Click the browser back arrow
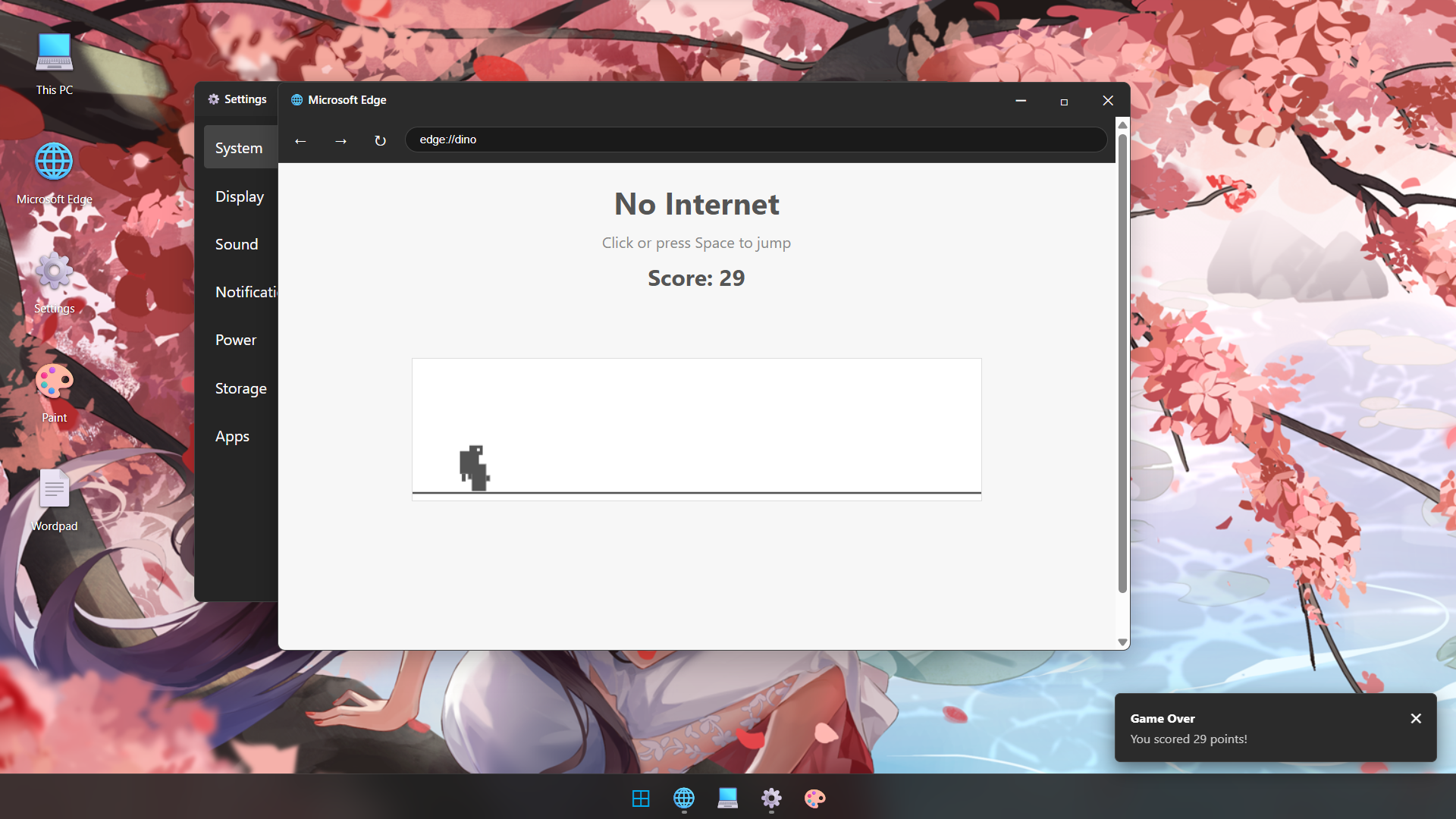 point(300,140)
